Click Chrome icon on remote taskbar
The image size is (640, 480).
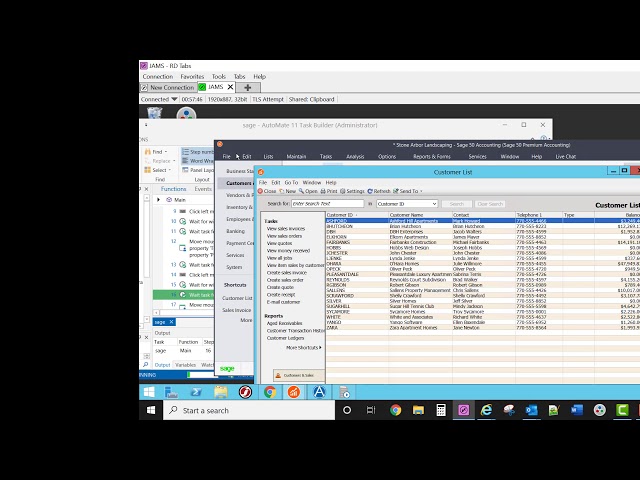[270, 392]
